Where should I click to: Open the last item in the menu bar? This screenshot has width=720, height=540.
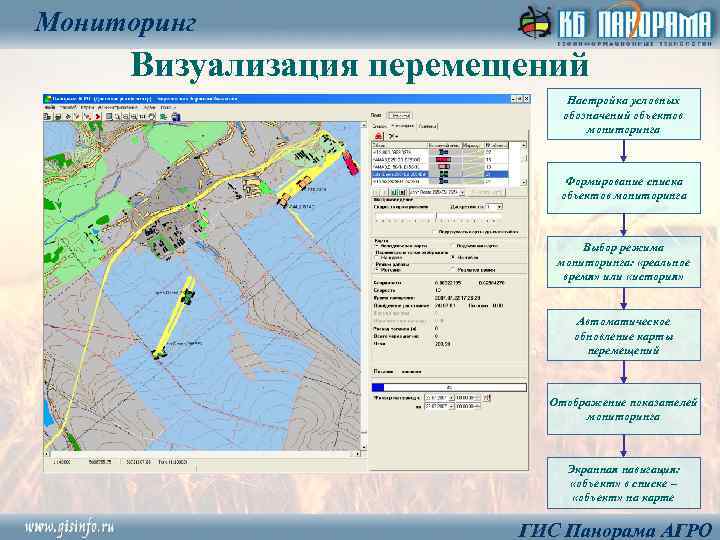click(168, 107)
